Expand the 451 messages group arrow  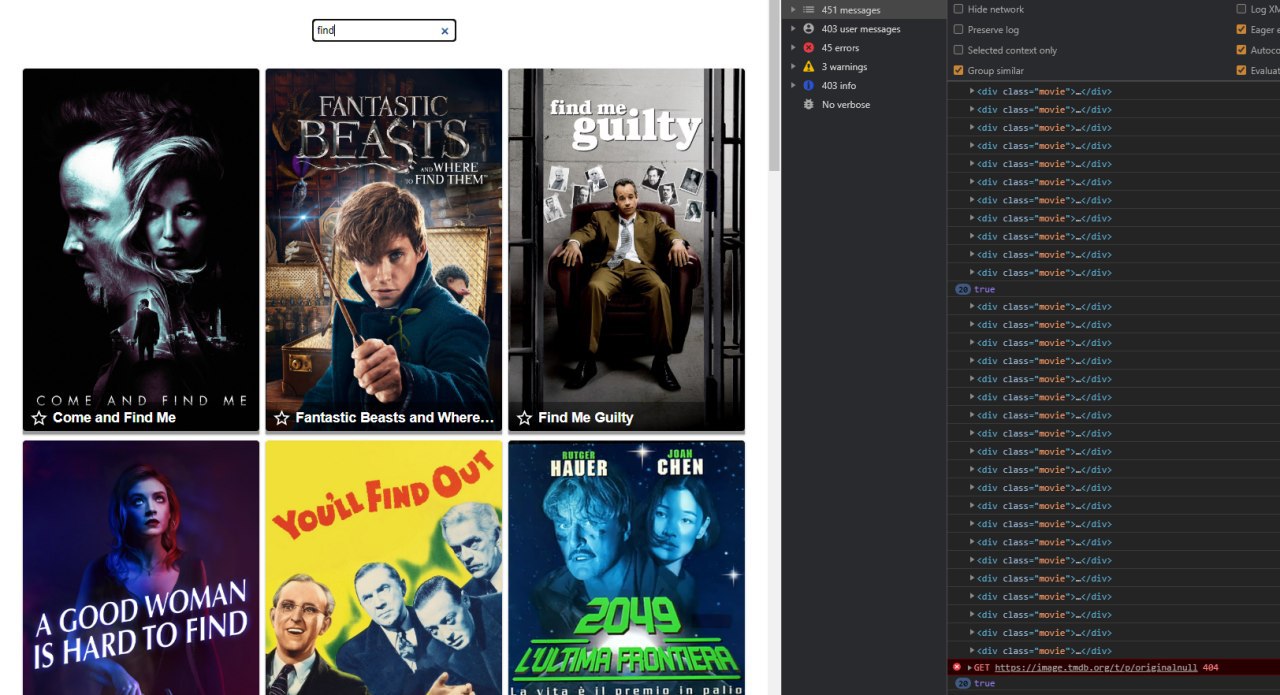tap(793, 10)
